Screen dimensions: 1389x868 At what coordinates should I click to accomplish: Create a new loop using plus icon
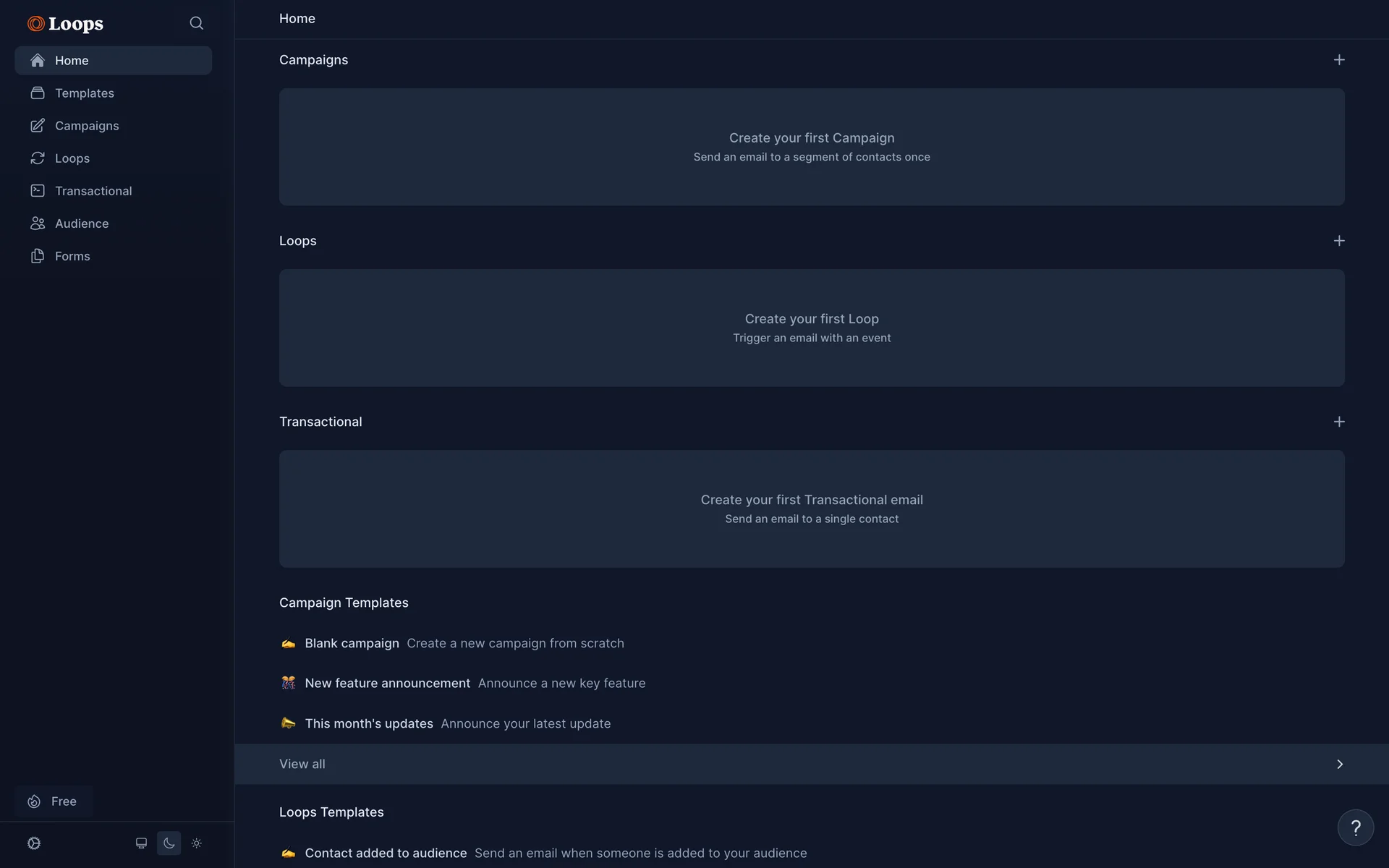click(x=1339, y=241)
